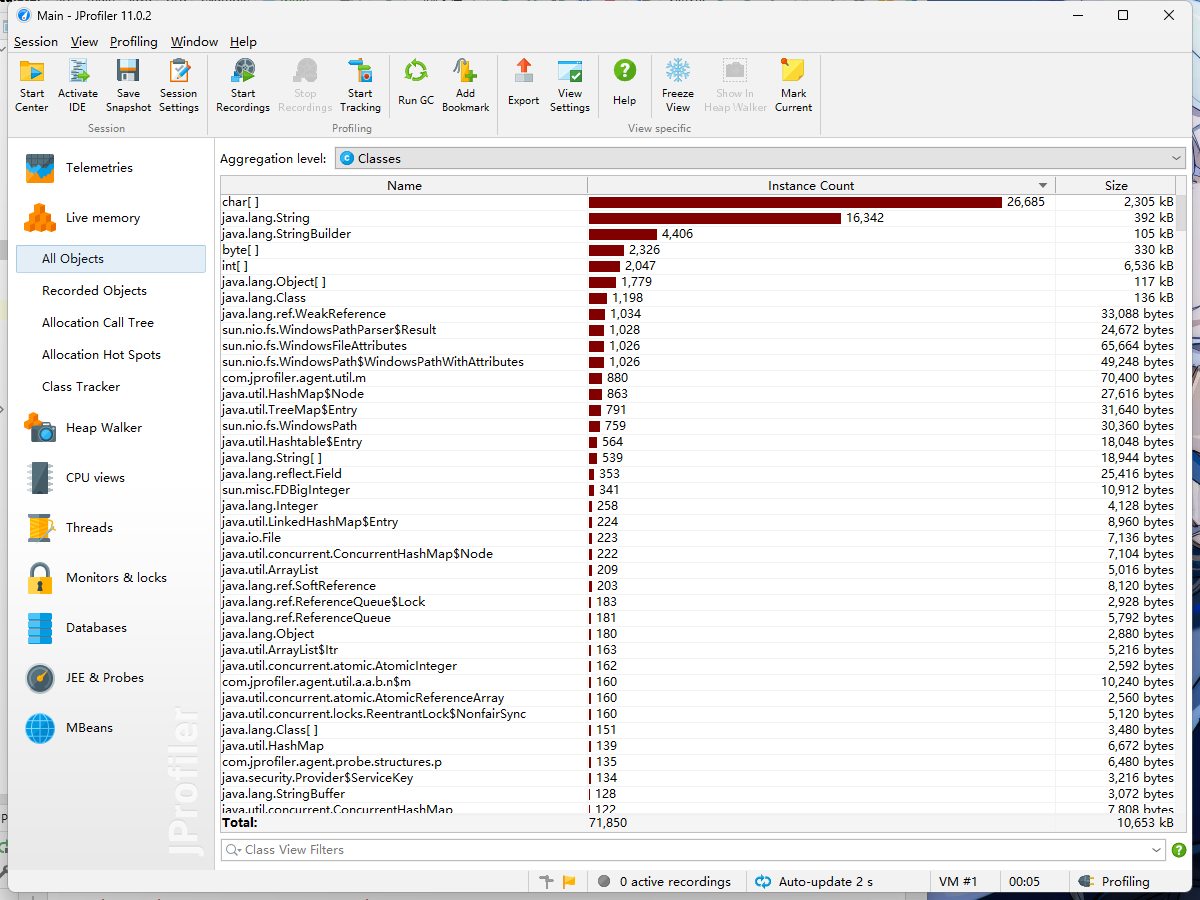The image size is (1200, 900).
Task: Click the Activate IDE icon
Action: (78, 85)
